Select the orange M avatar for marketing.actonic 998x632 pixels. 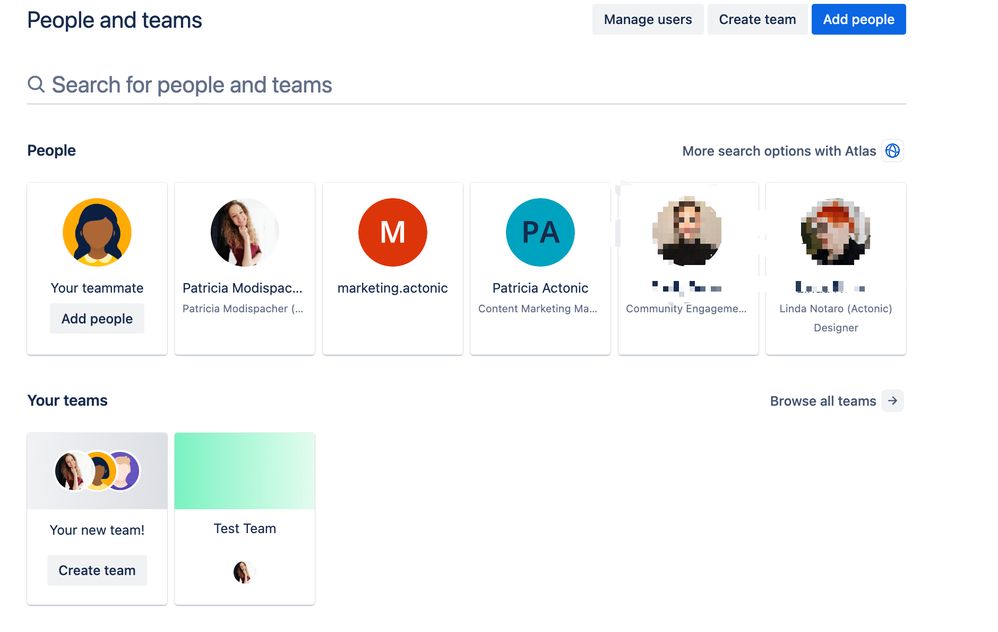coord(392,232)
